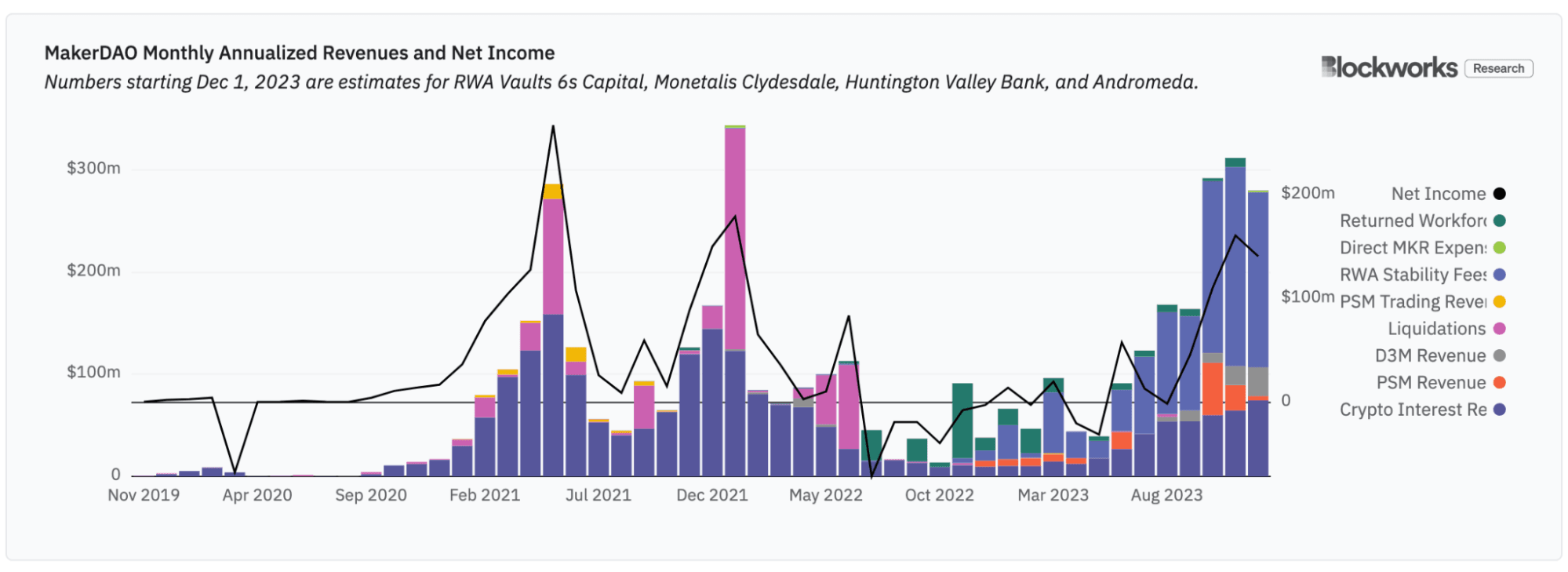Click the "D3M Revenue" legend label
Viewport: 1568px width, 572px height.
1431,355
